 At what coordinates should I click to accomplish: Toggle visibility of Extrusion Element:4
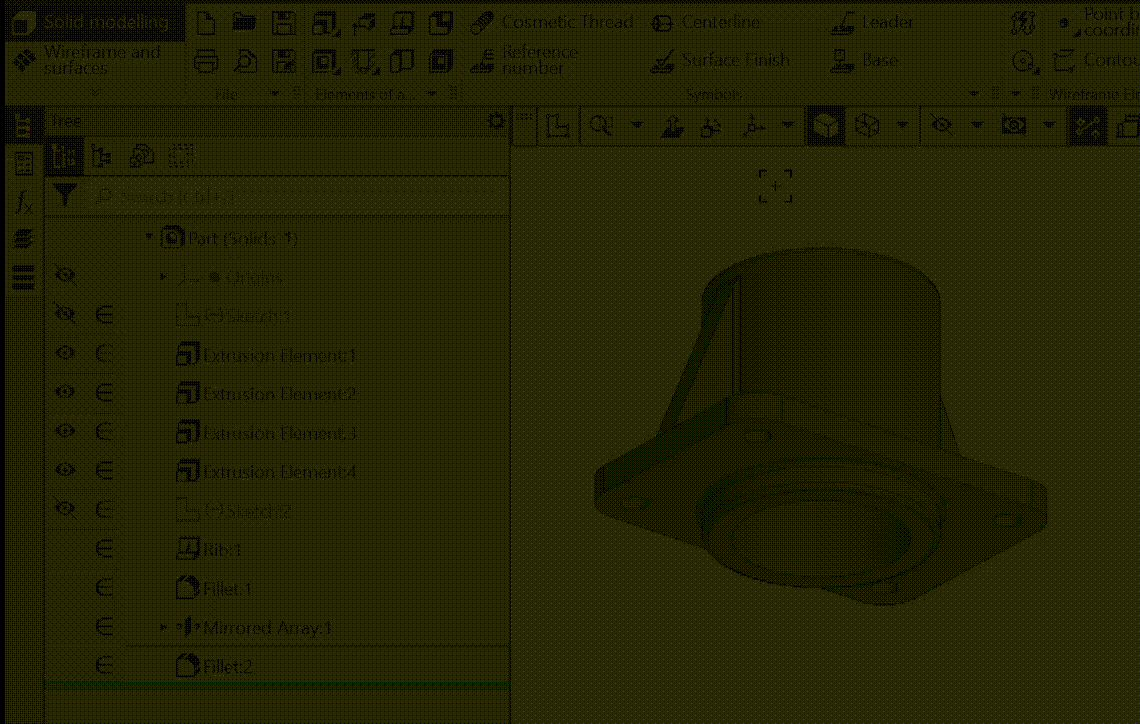pyautogui.click(x=66, y=471)
